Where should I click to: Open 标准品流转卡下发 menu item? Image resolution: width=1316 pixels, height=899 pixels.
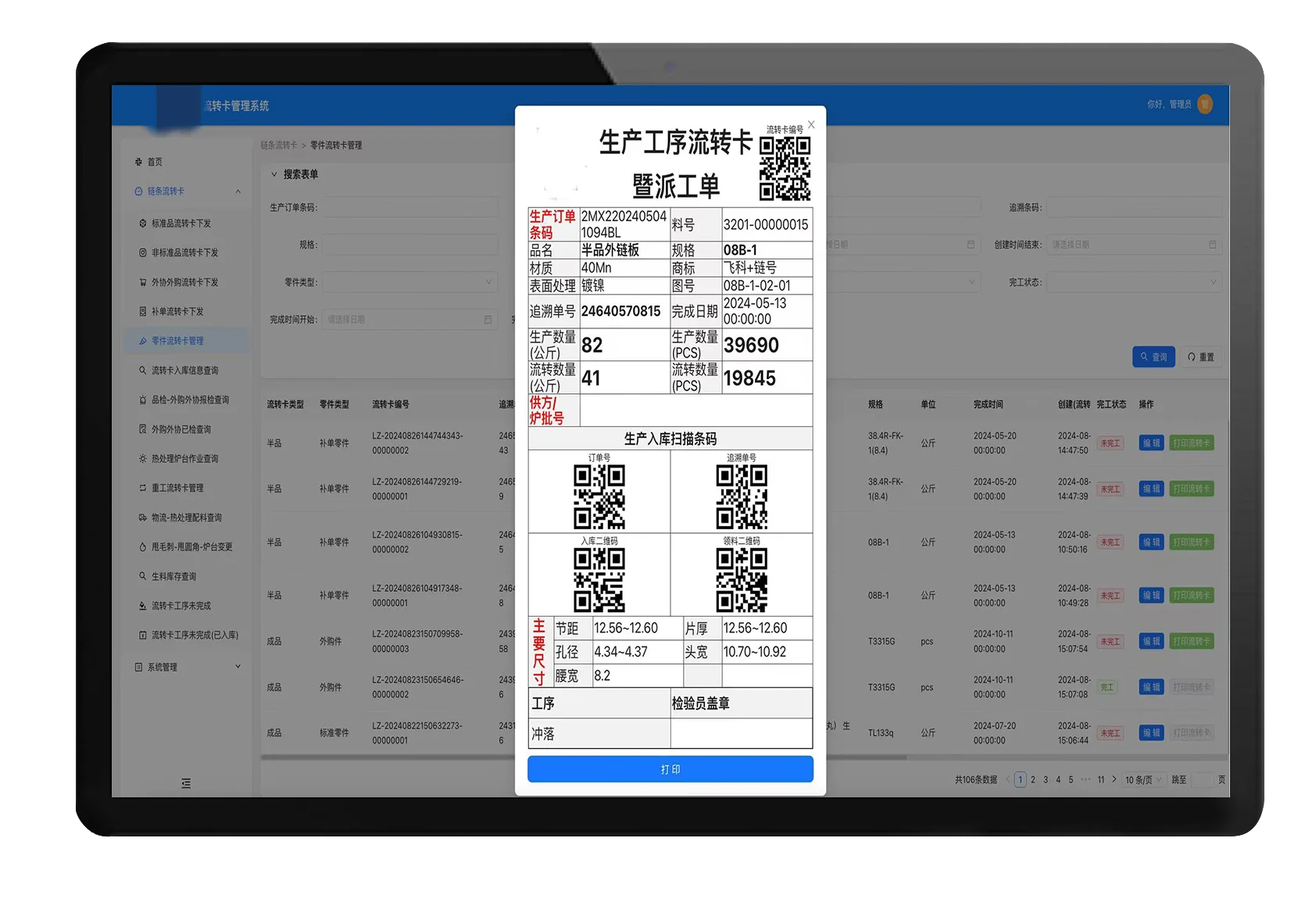[181, 224]
